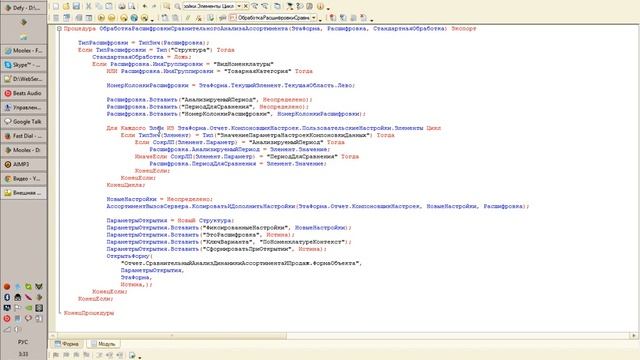
Task: Click the Bluetooth tray icon
Action: coord(7,297)
